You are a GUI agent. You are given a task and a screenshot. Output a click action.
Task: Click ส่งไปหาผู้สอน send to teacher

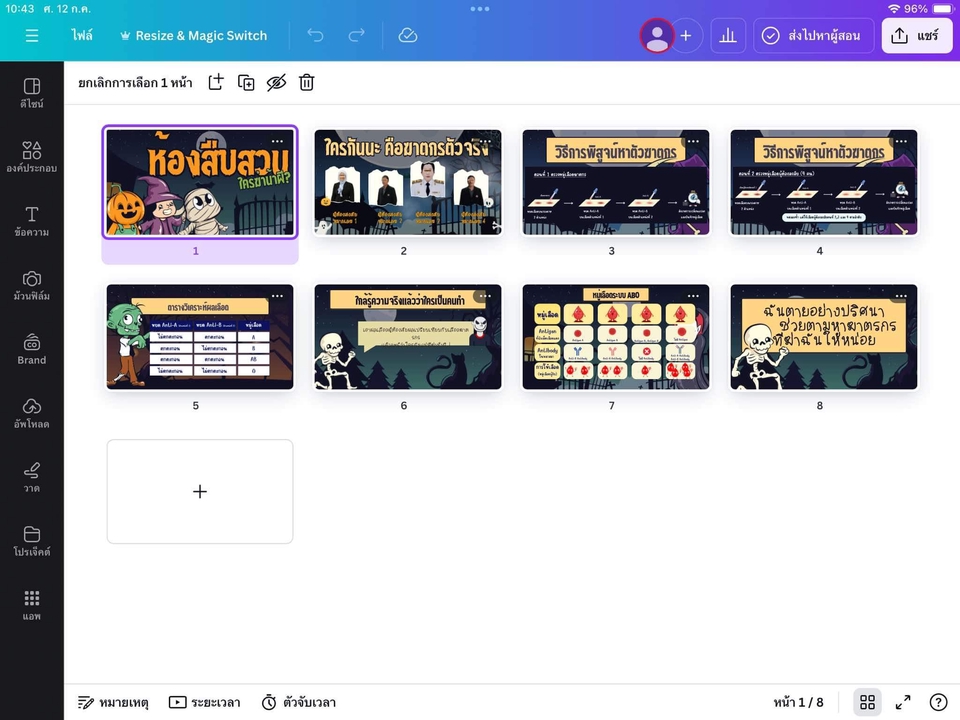[813, 36]
